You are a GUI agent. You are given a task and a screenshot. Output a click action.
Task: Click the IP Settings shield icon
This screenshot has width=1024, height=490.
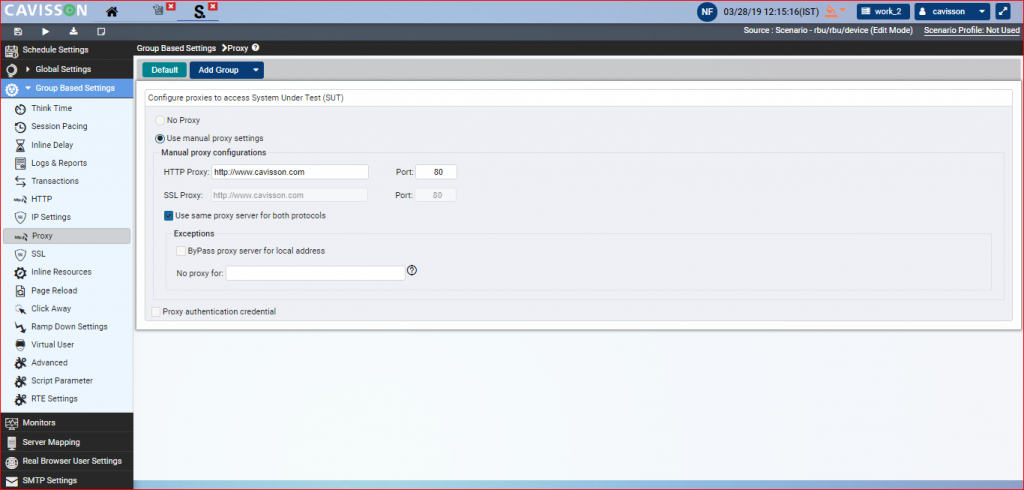tap(20, 218)
